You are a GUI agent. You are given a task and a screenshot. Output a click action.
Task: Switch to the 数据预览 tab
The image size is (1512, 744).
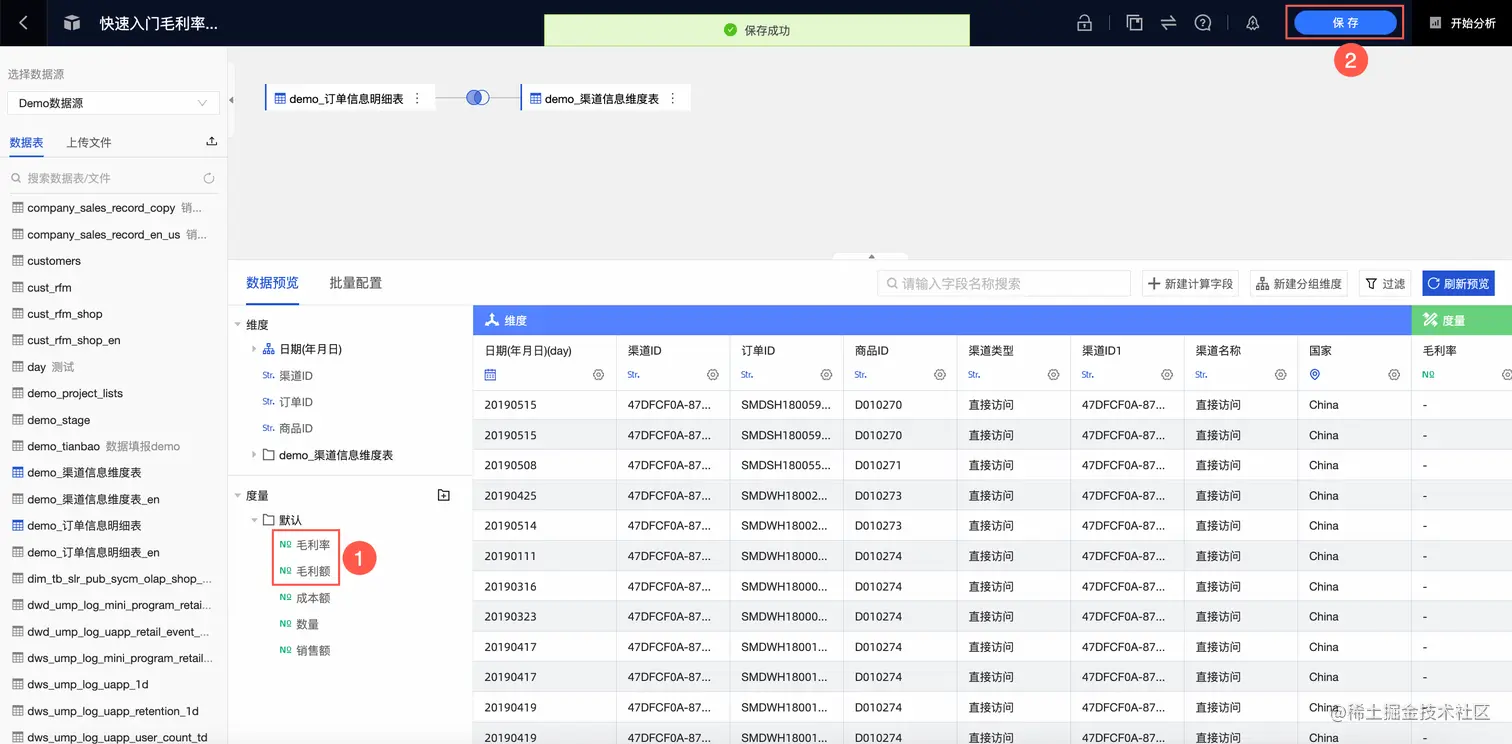tap(272, 283)
